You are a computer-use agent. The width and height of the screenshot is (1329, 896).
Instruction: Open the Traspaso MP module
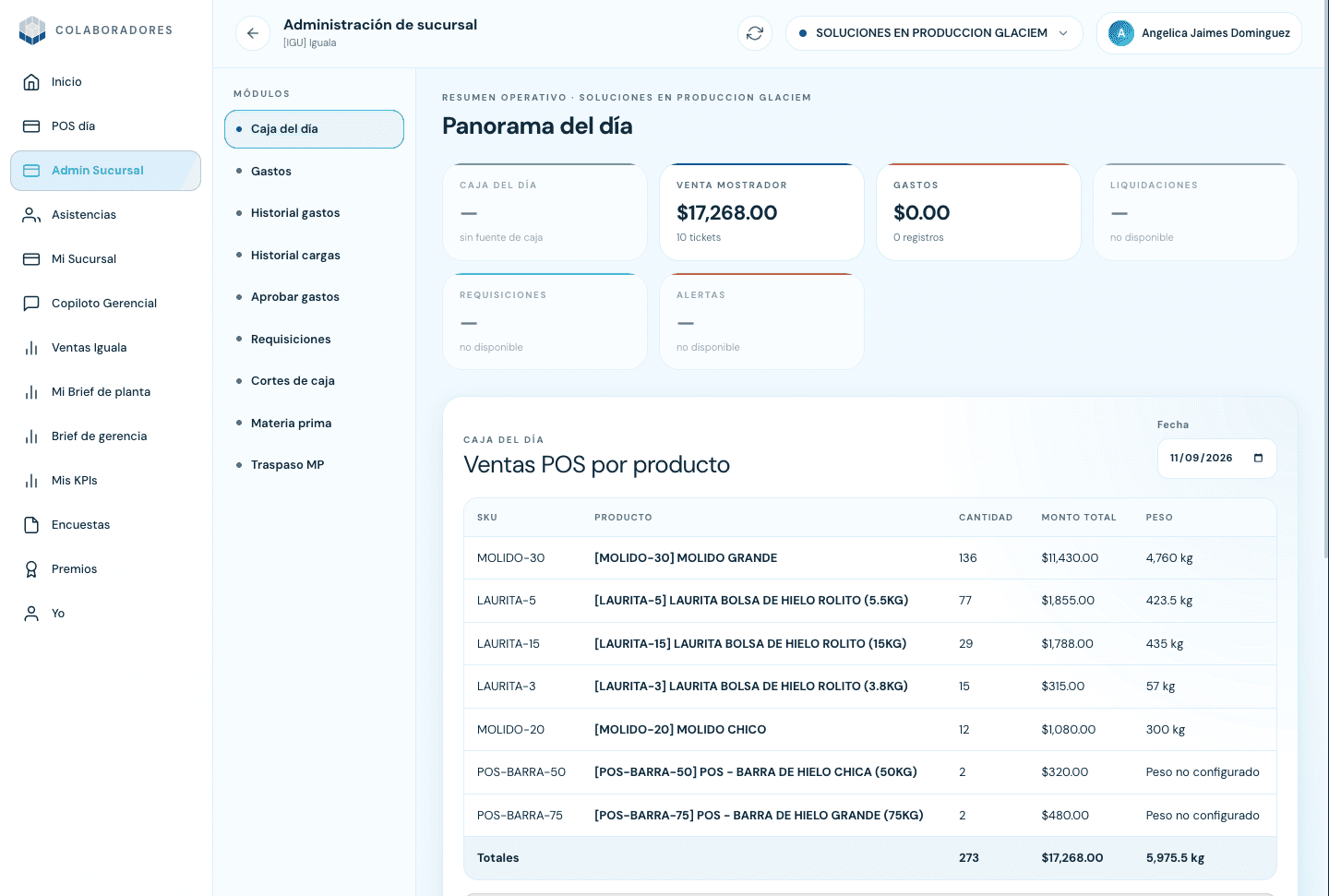click(314, 465)
